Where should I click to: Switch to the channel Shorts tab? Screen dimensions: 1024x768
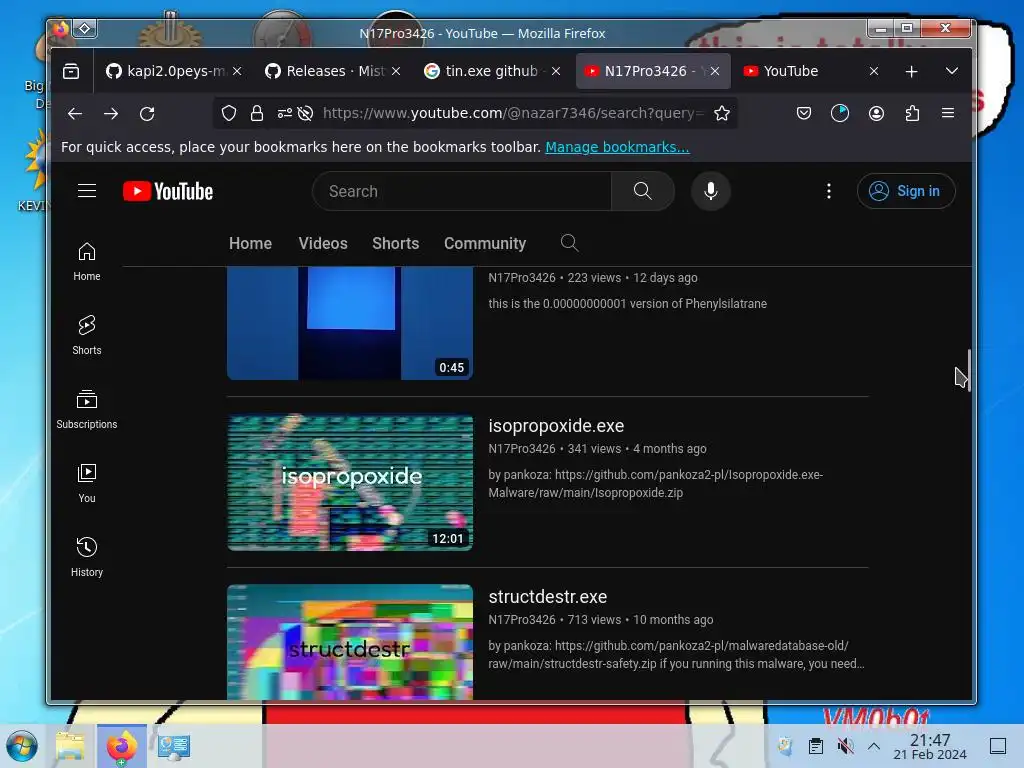tap(395, 243)
